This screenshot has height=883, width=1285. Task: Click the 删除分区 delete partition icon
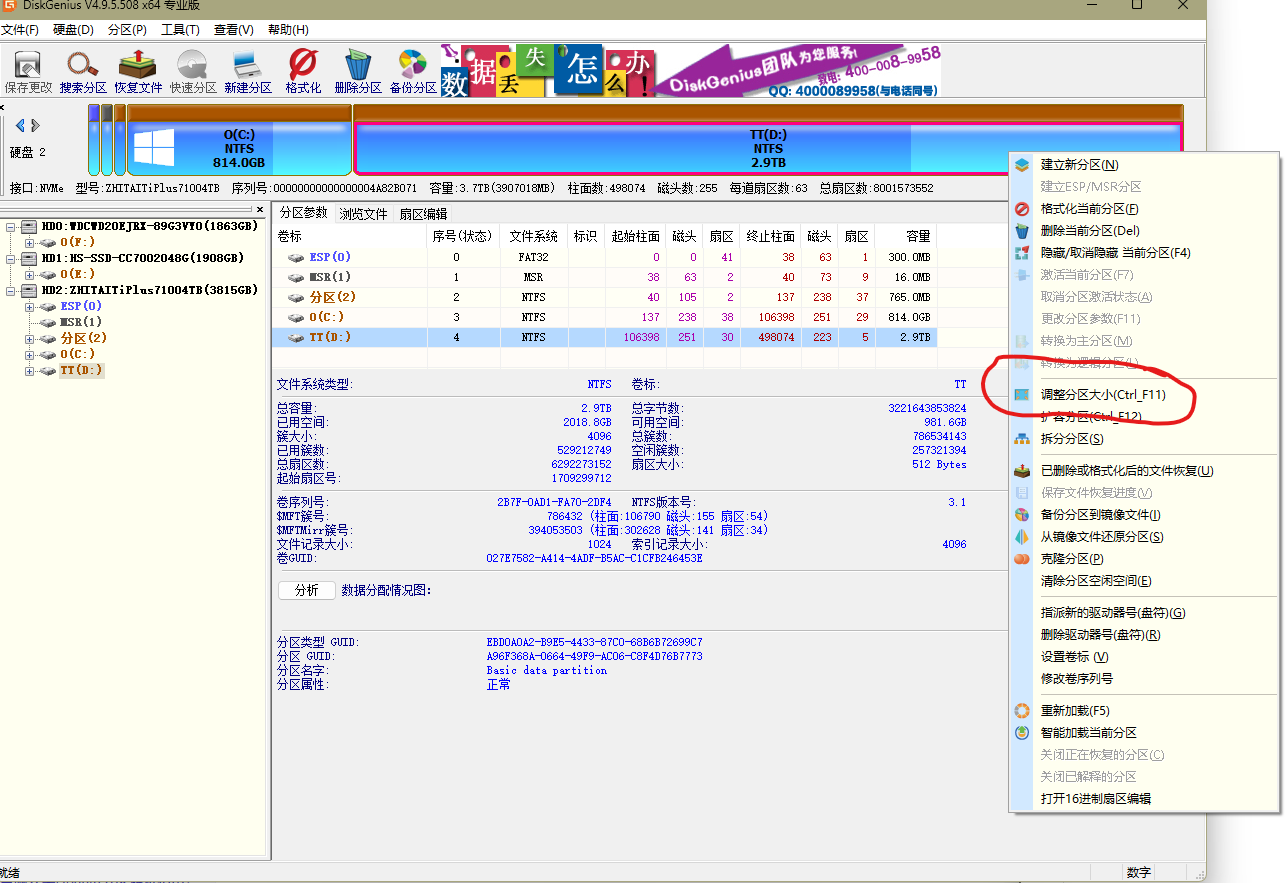click(357, 70)
